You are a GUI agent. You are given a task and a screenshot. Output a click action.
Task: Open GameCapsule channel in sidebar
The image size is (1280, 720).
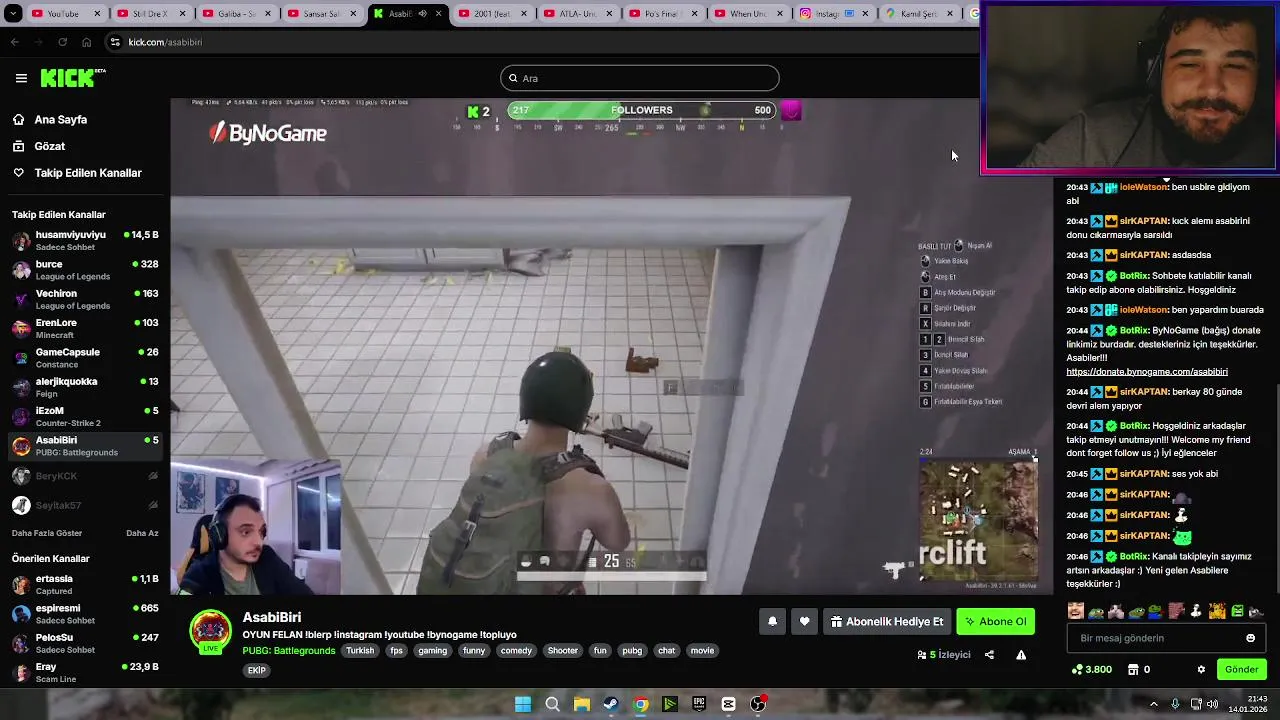(85, 358)
